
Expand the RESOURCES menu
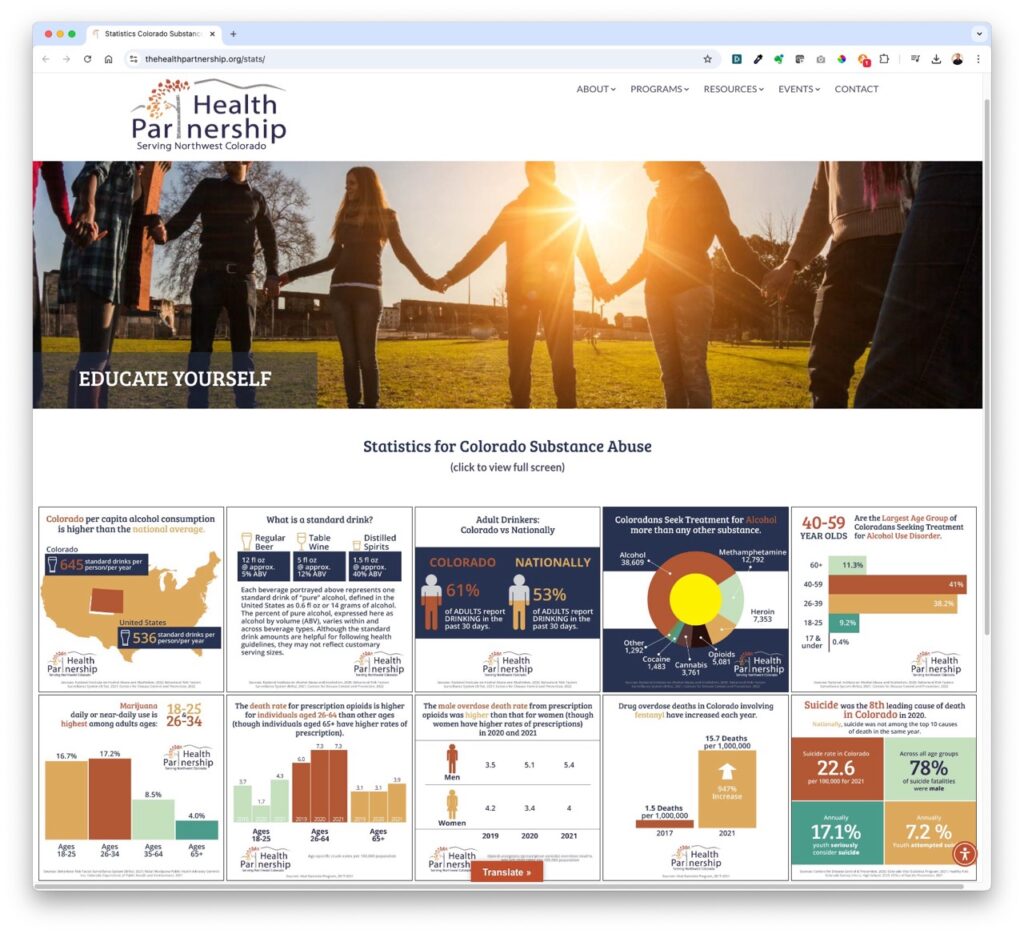click(x=733, y=89)
